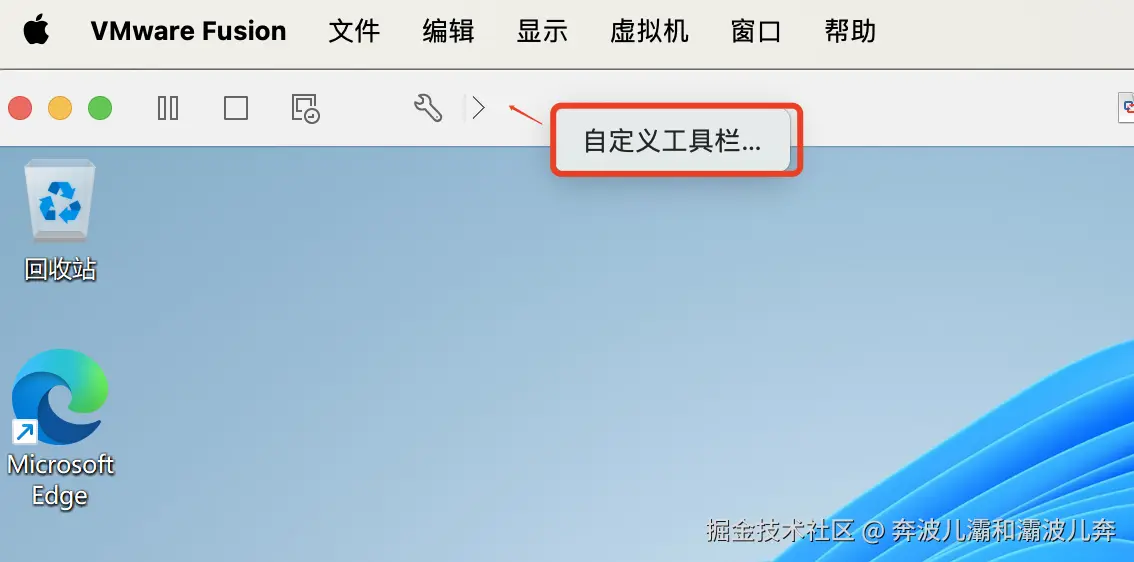1134x562 pixels.
Task: Open virtual machine settings via wrench icon
Action: coord(428,108)
